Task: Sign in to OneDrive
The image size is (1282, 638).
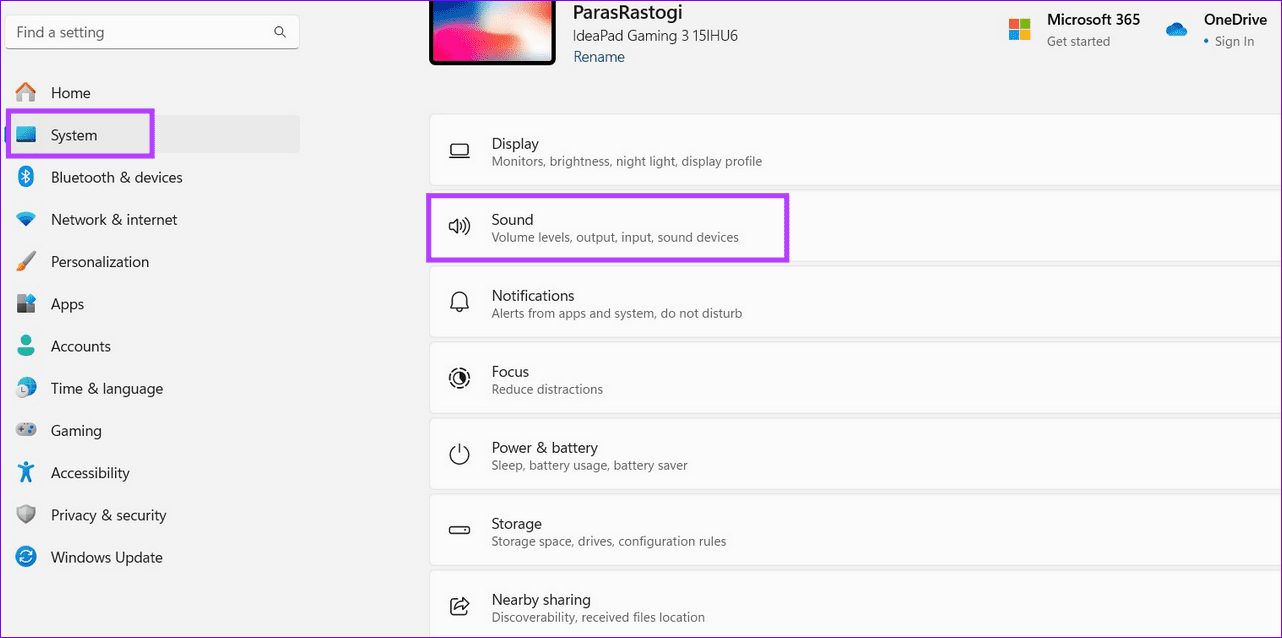Action: click(x=1234, y=41)
